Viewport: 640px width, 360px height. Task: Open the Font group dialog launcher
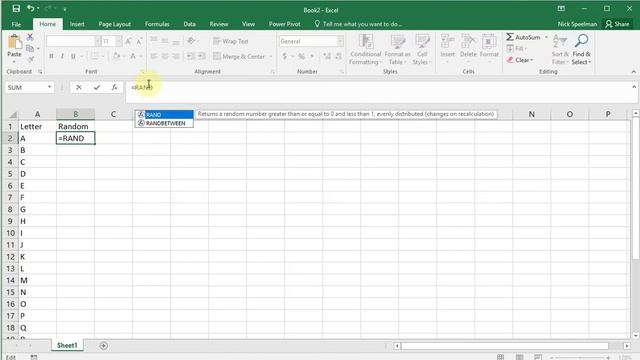[x=142, y=72]
